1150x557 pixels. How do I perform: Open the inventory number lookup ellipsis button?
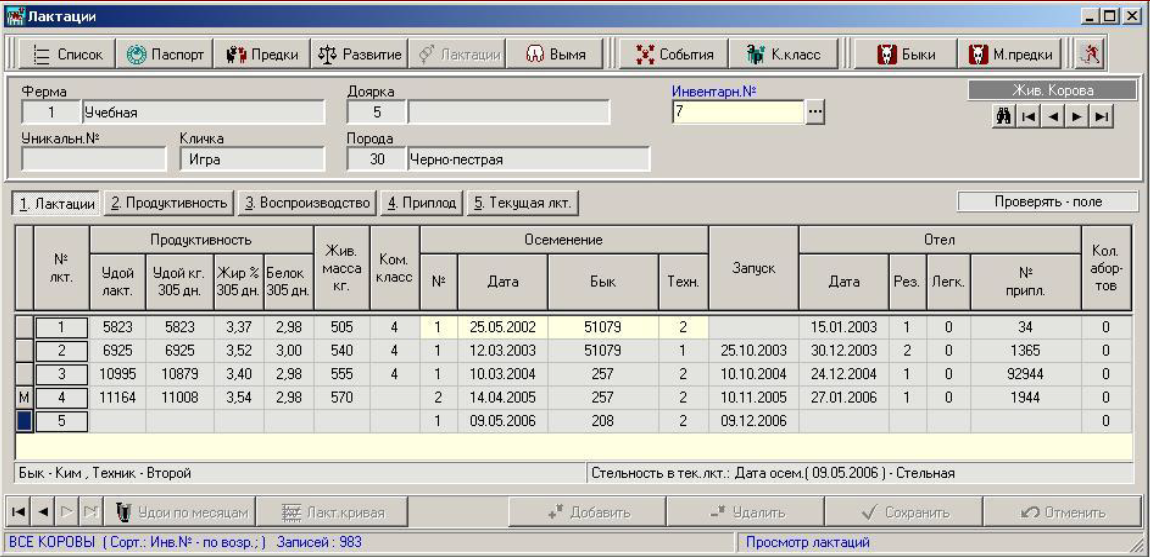point(816,113)
